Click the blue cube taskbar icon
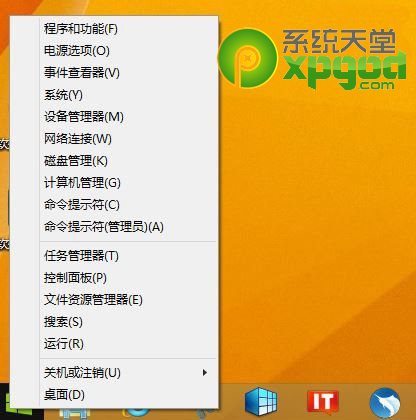The width and height of the screenshot is (416, 420). [x=261, y=401]
